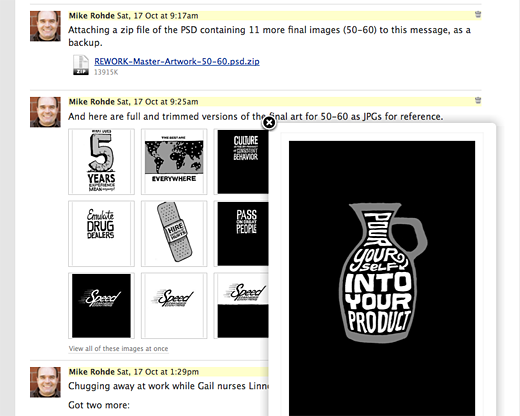Screen dimensions: 520x416
Task: Click Mike Rohde name on 1:29pm message
Action: [x=92, y=372]
